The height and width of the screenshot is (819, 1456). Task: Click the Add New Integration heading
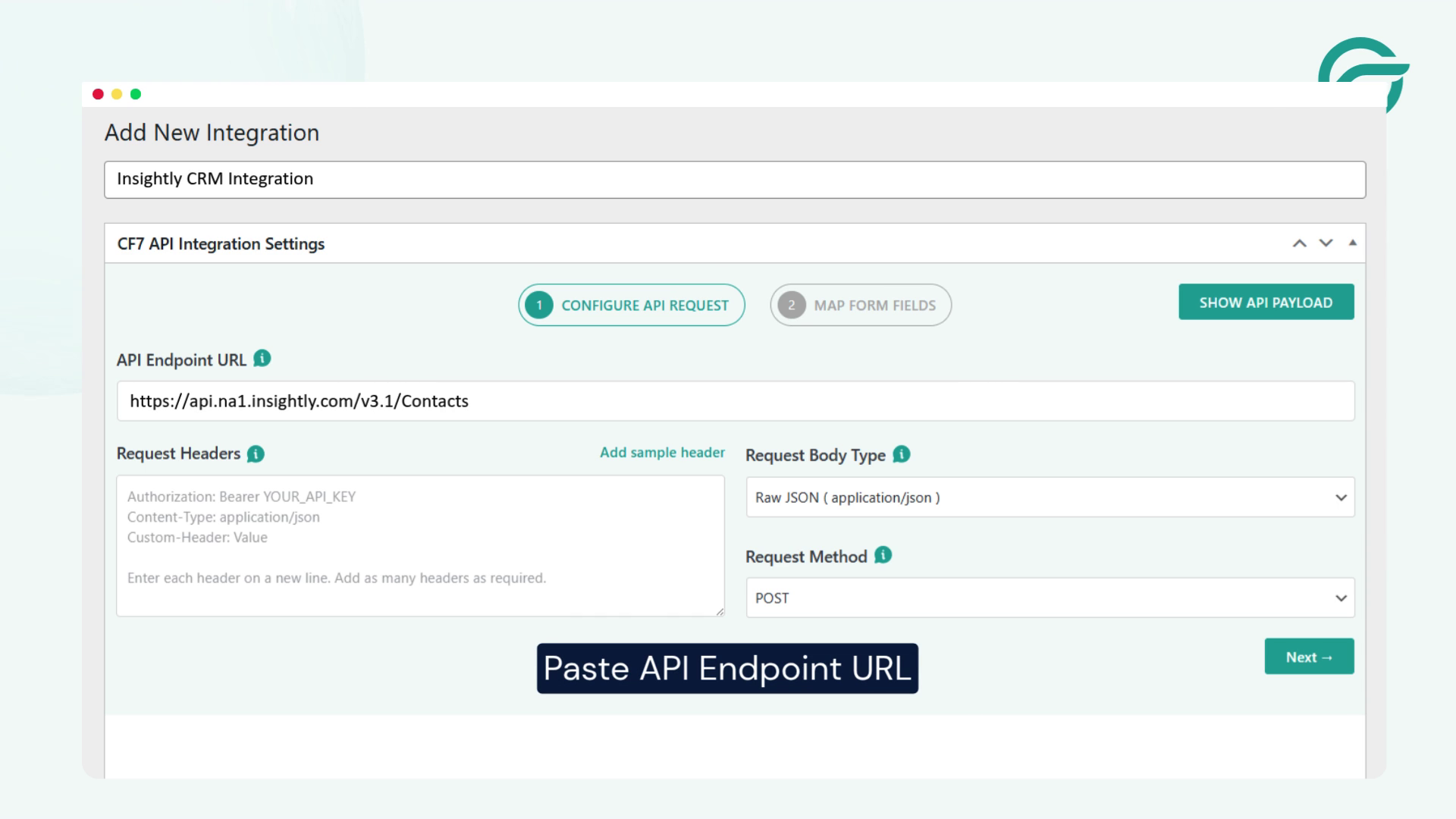coord(212,133)
